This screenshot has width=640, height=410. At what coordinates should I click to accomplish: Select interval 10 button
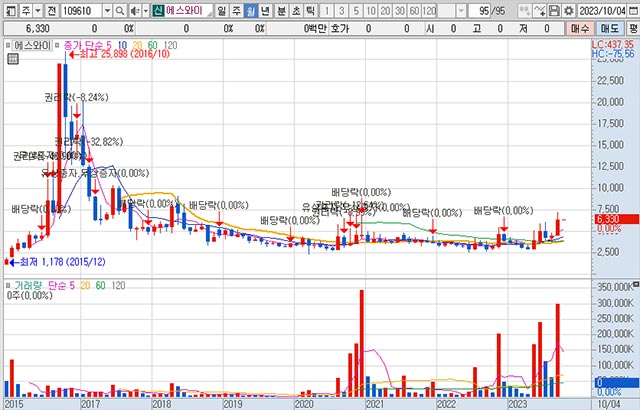pos(371,11)
